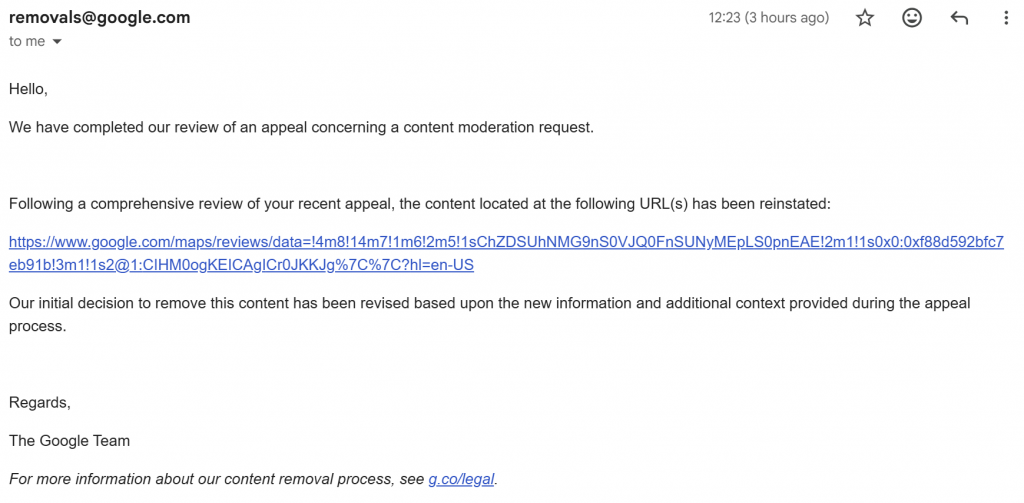Expand recipient details next to 'to me'
The image size is (1024, 503).
click(x=57, y=42)
